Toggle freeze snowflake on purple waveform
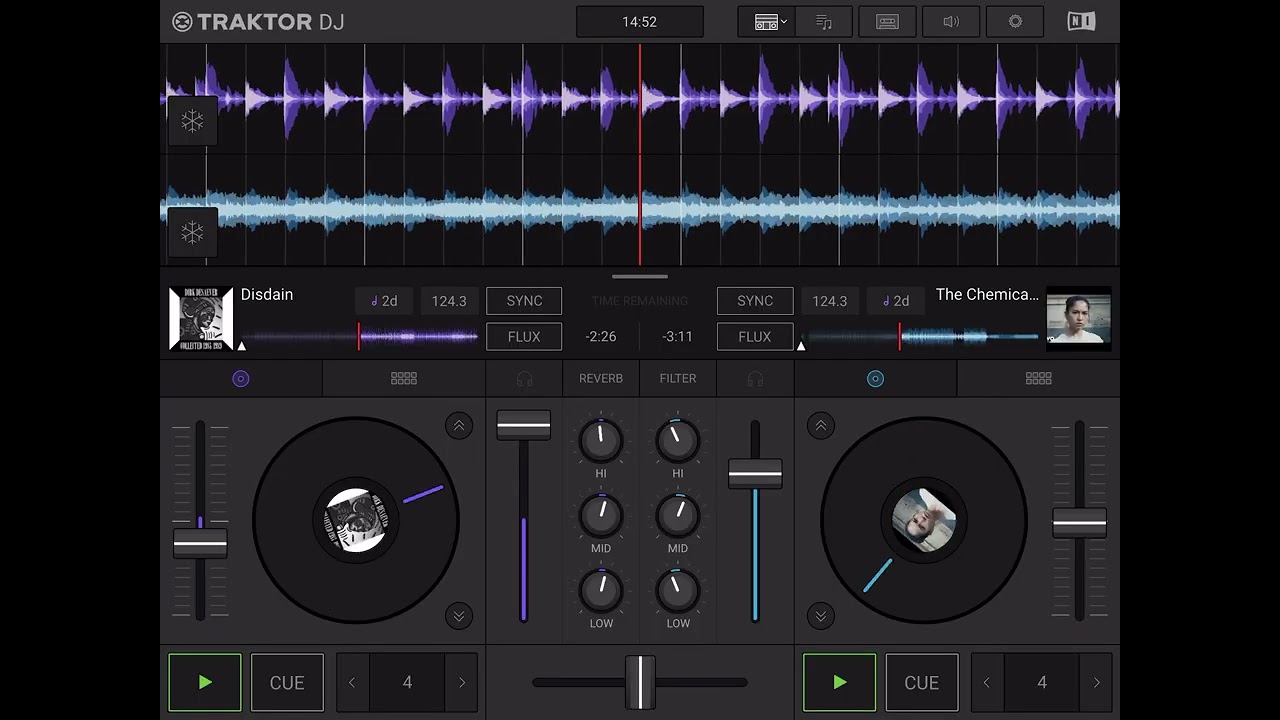The width and height of the screenshot is (1280, 720). point(192,122)
